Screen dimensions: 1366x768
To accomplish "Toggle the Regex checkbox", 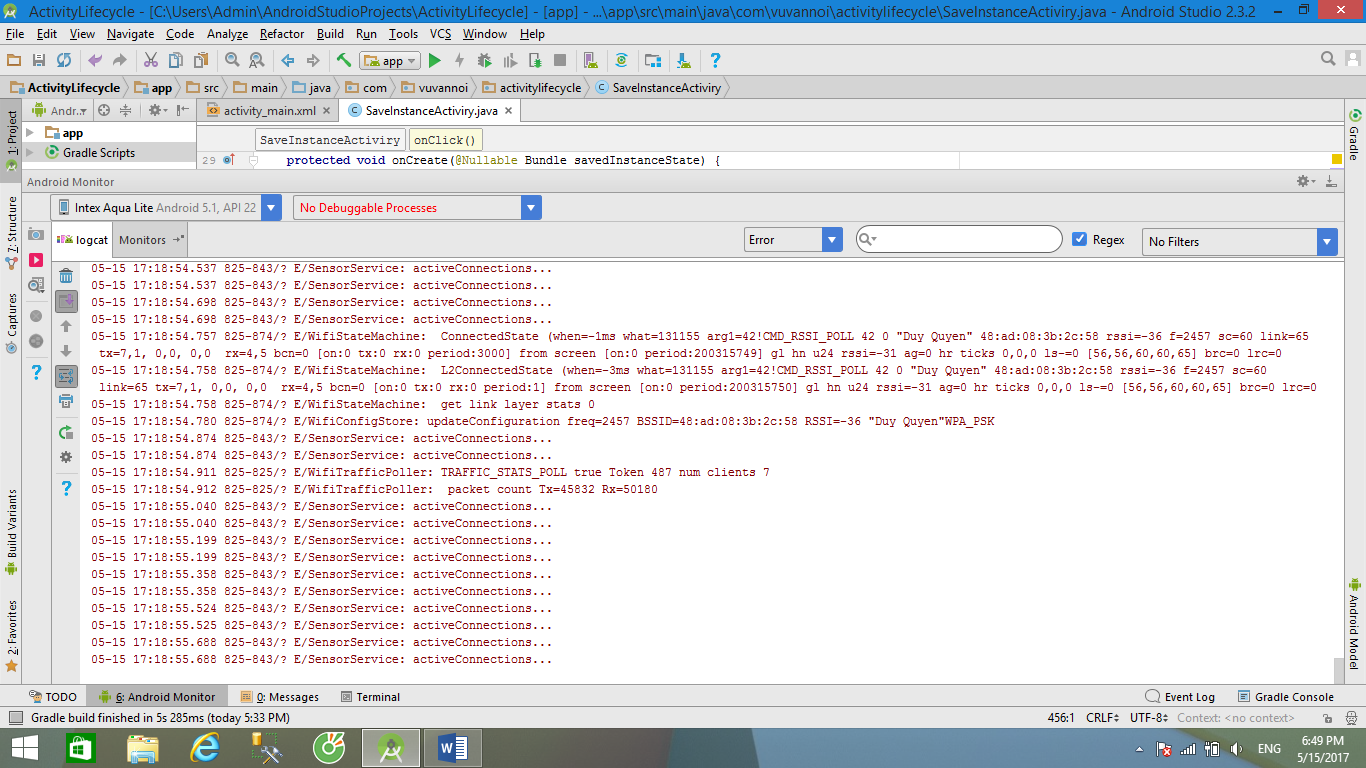I will (x=1079, y=239).
